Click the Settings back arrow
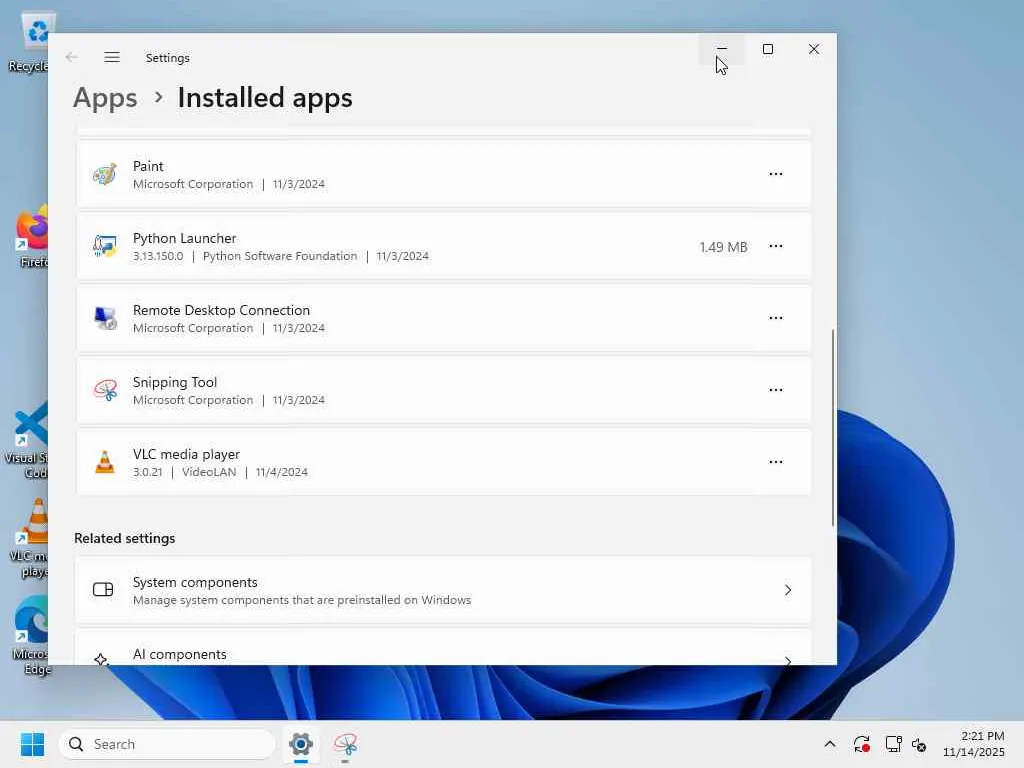This screenshot has width=1024, height=768. click(x=72, y=57)
